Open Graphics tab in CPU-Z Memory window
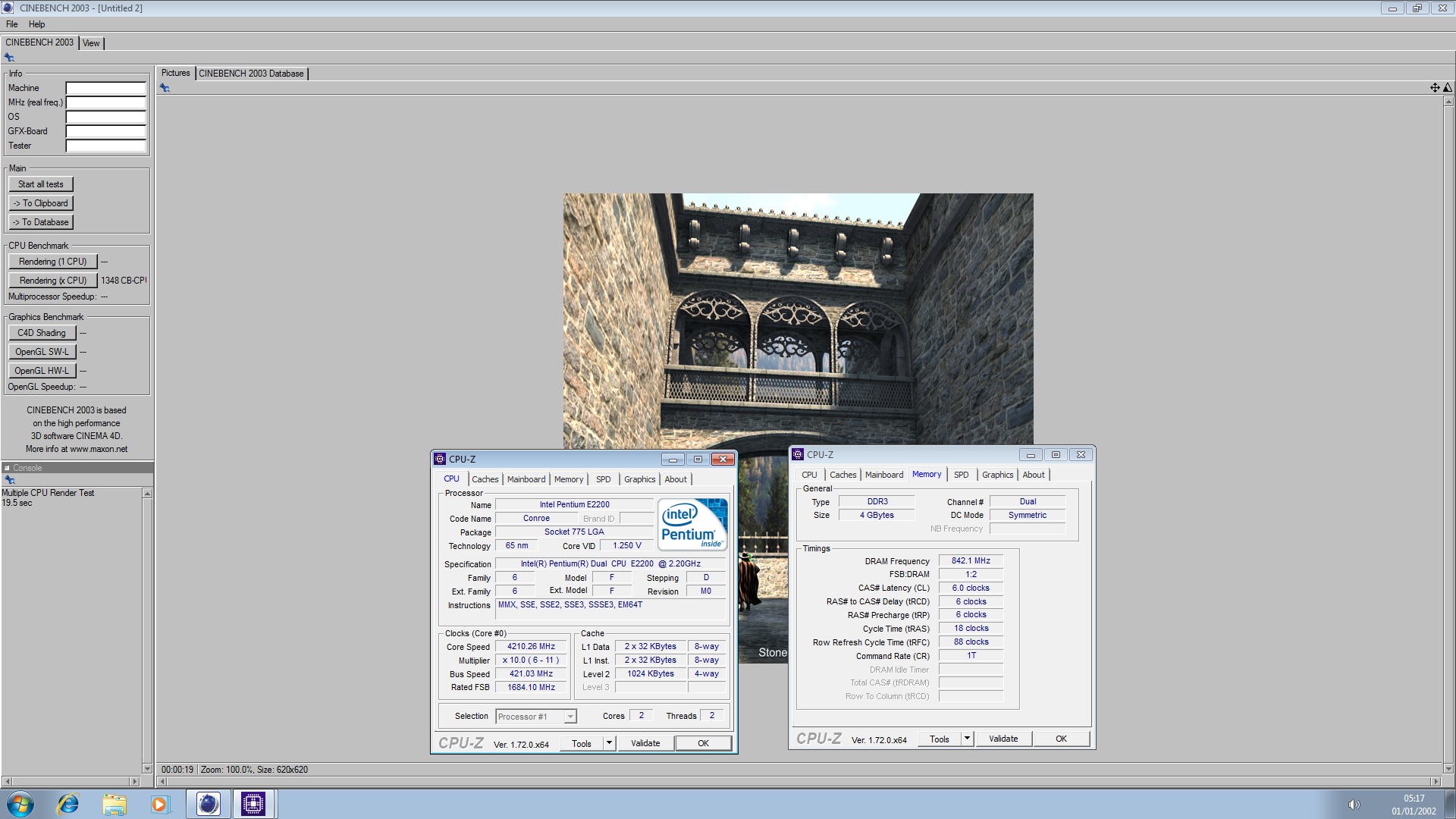The height and width of the screenshot is (819, 1456). pos(997,475)
